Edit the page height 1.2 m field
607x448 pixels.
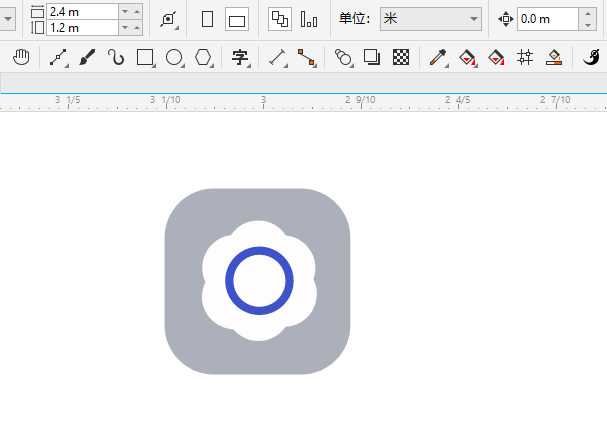coord(82,27)
